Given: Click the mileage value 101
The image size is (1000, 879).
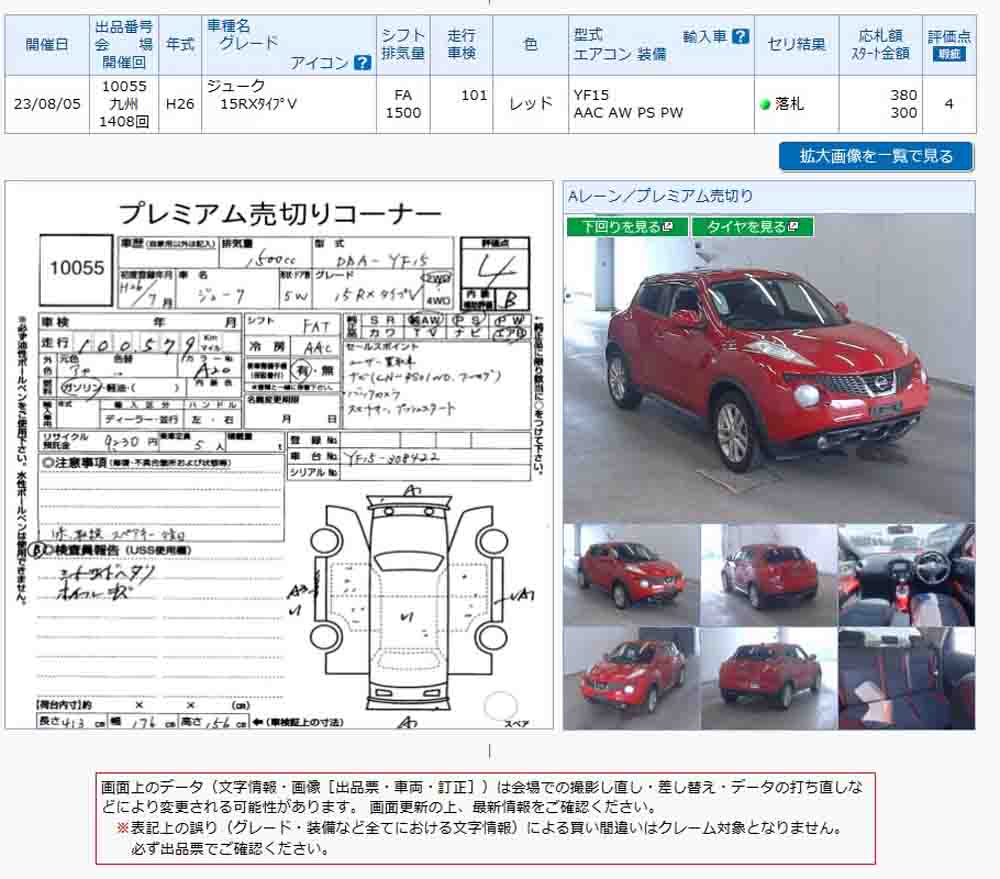Looking at the screenshot, I should 474,95.
